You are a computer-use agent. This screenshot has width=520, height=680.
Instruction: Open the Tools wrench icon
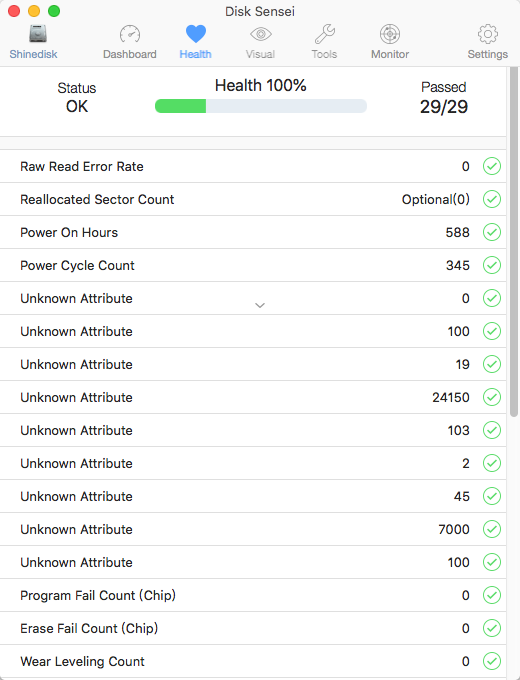[x=324, y=34]
